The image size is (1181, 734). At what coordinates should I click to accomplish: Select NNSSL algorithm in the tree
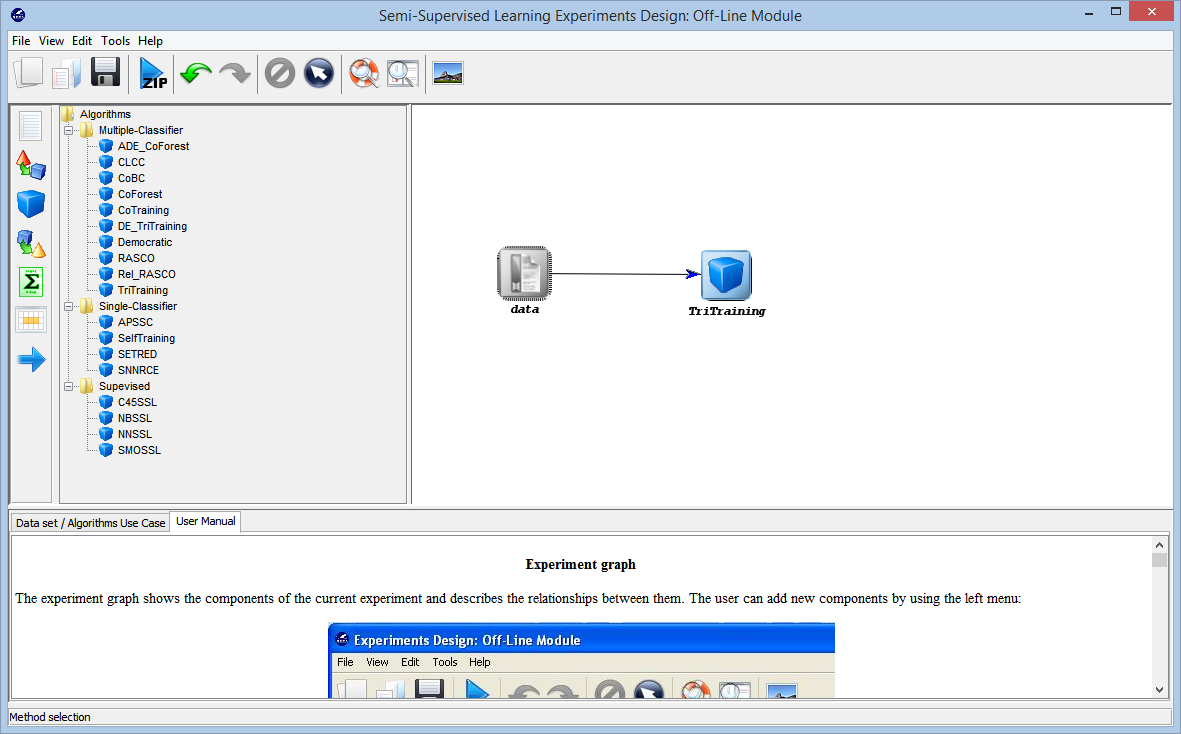pyautogui.click(x=135, y=434)
